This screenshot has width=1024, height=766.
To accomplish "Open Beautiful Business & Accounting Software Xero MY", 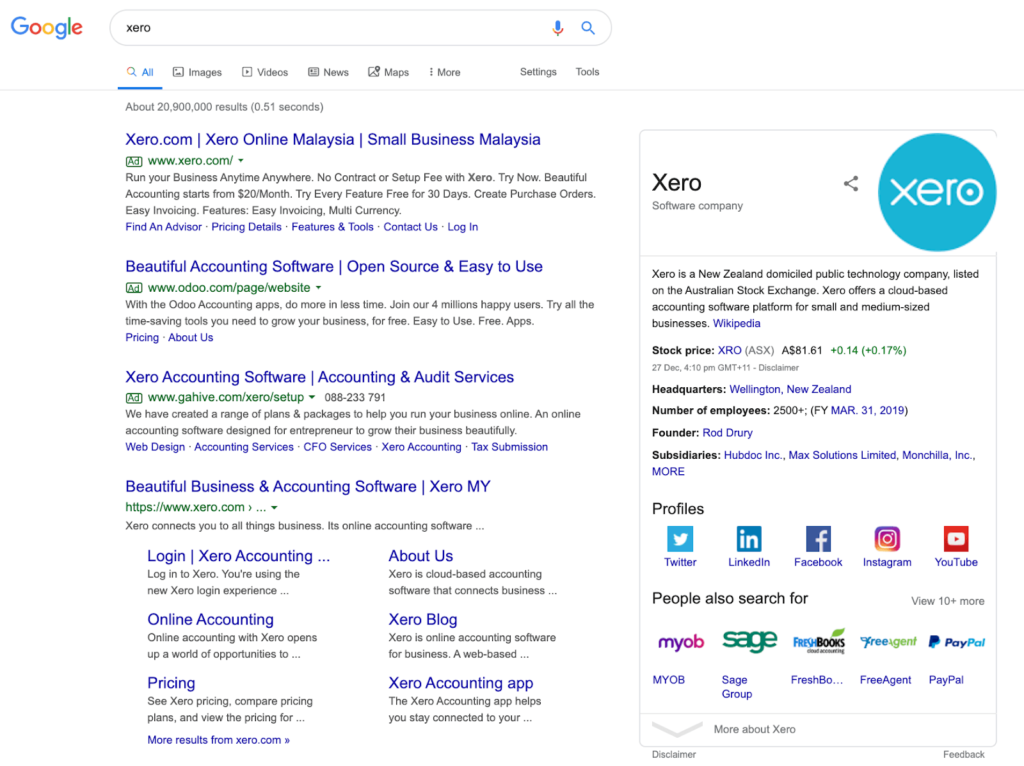I will pos(308,487).
